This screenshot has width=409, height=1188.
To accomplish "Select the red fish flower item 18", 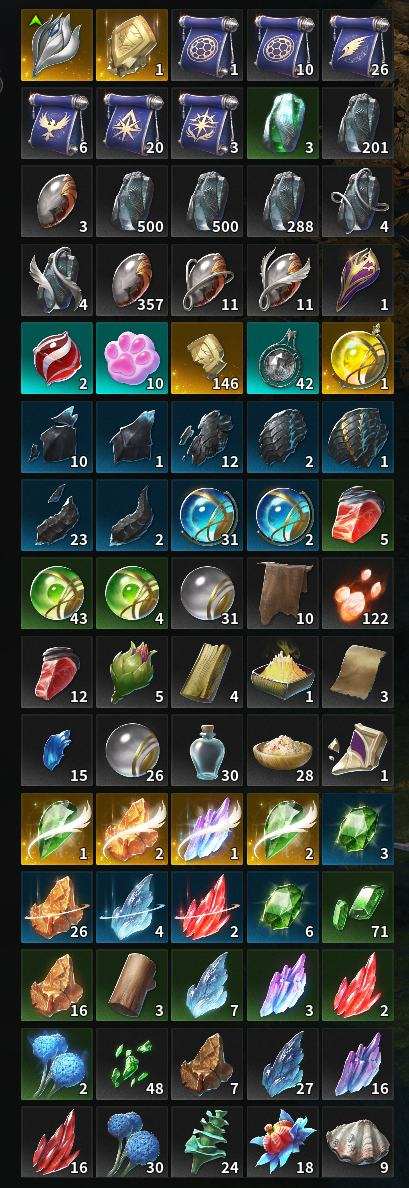I will coord(282,1143).
